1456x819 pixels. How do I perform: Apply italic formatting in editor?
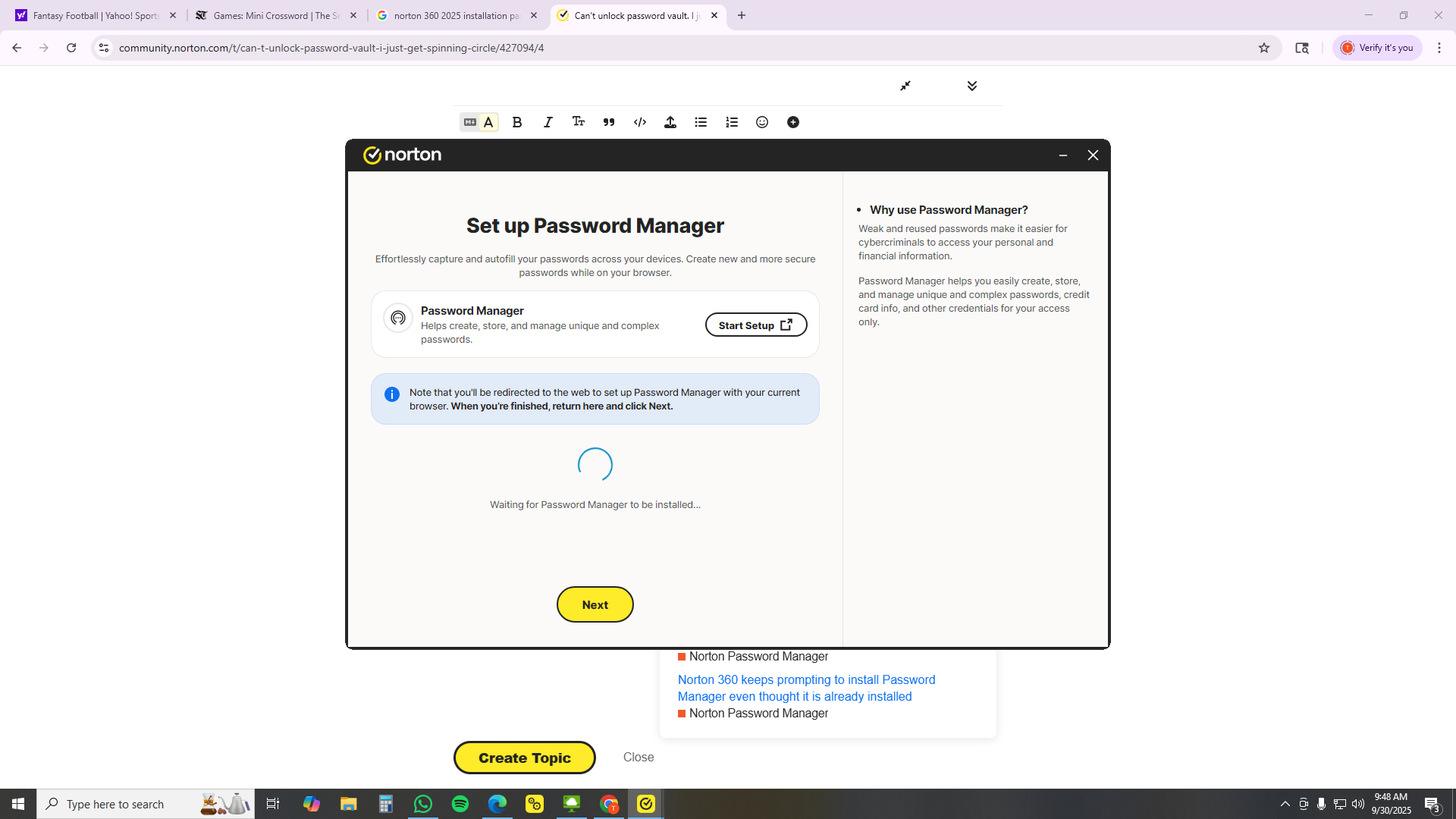[548, 122]
